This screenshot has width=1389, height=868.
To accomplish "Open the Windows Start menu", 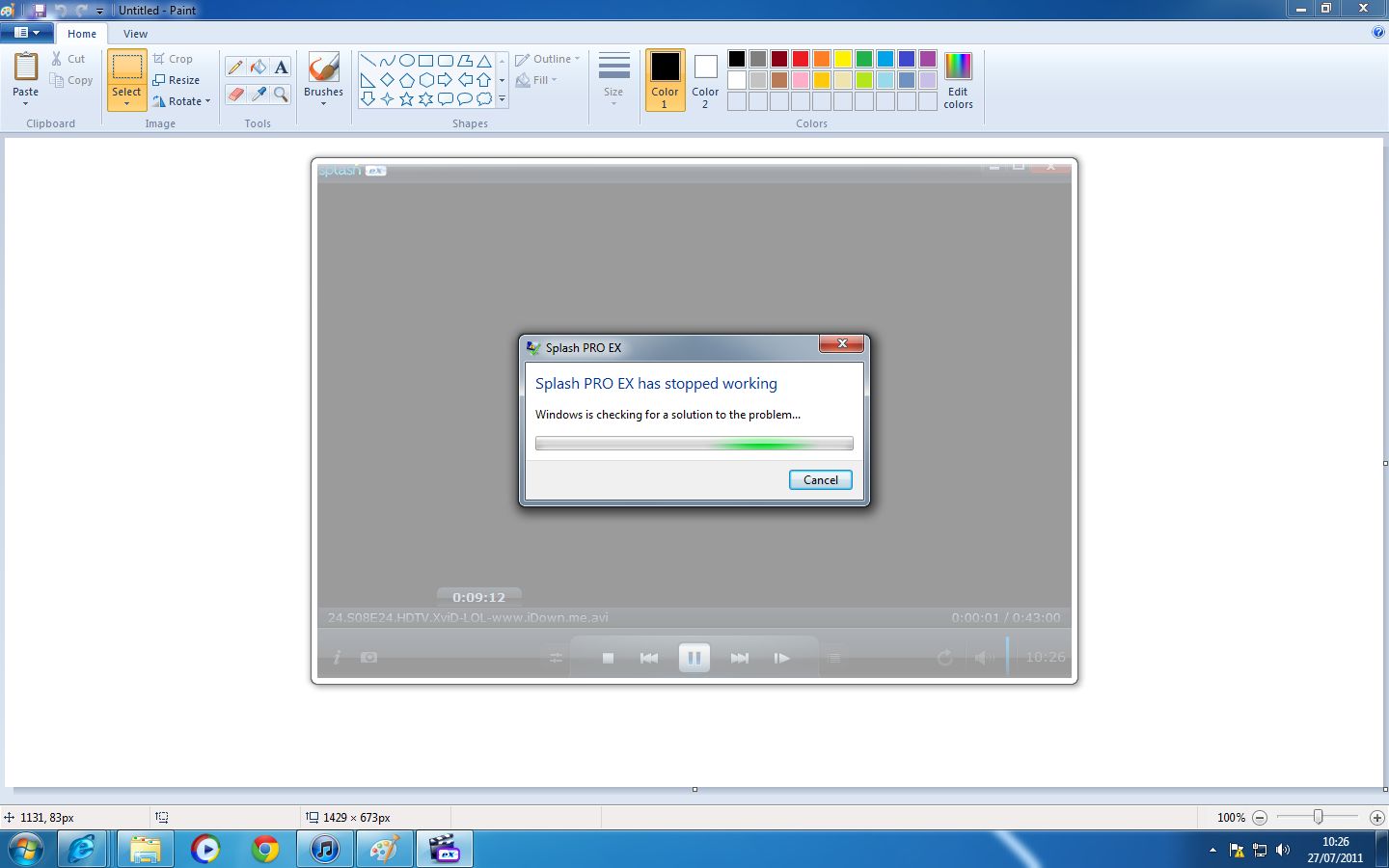I will tap(26, 850).
